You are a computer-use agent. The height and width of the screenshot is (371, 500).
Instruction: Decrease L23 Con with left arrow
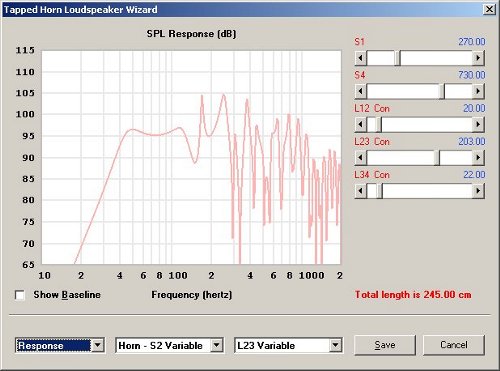click(361, 157)
